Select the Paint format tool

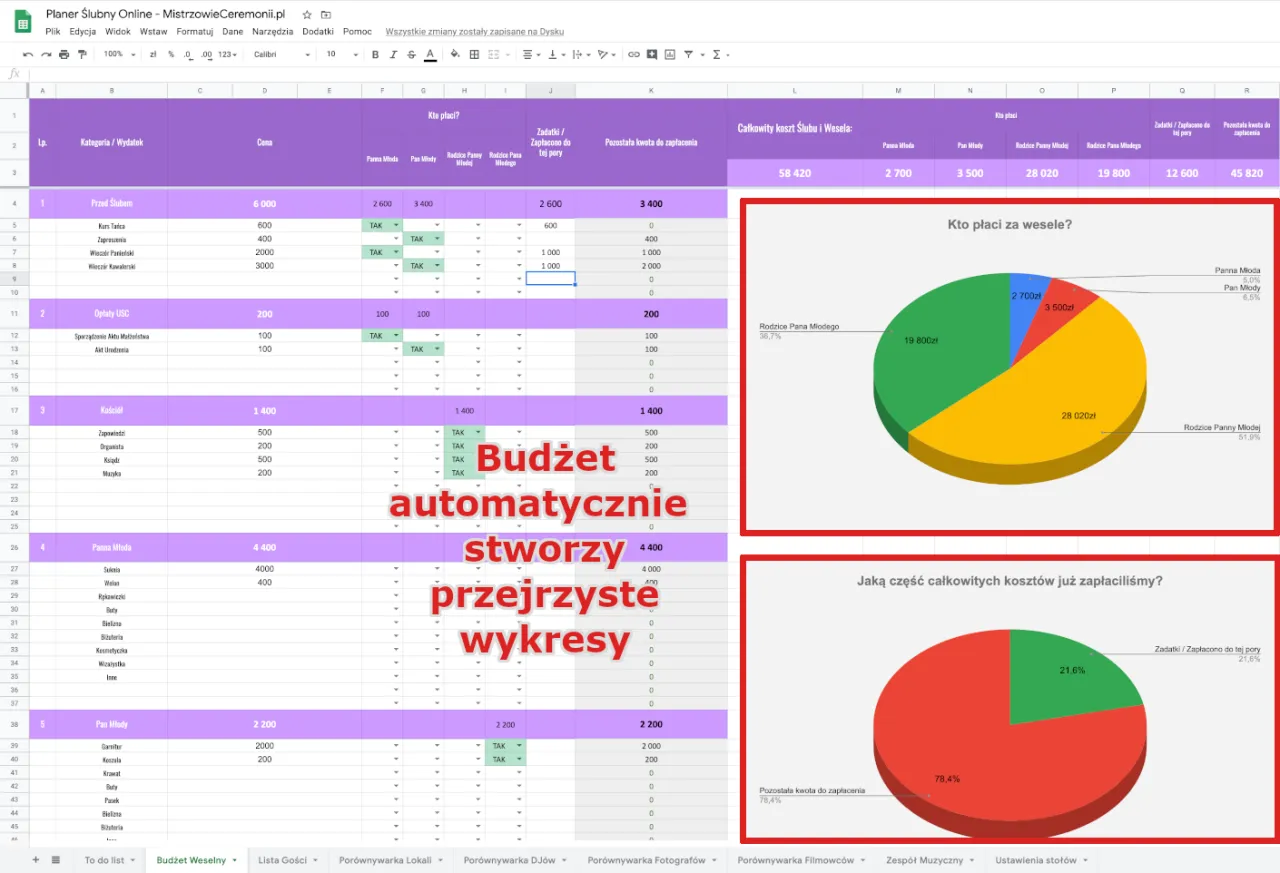(82, 54)
